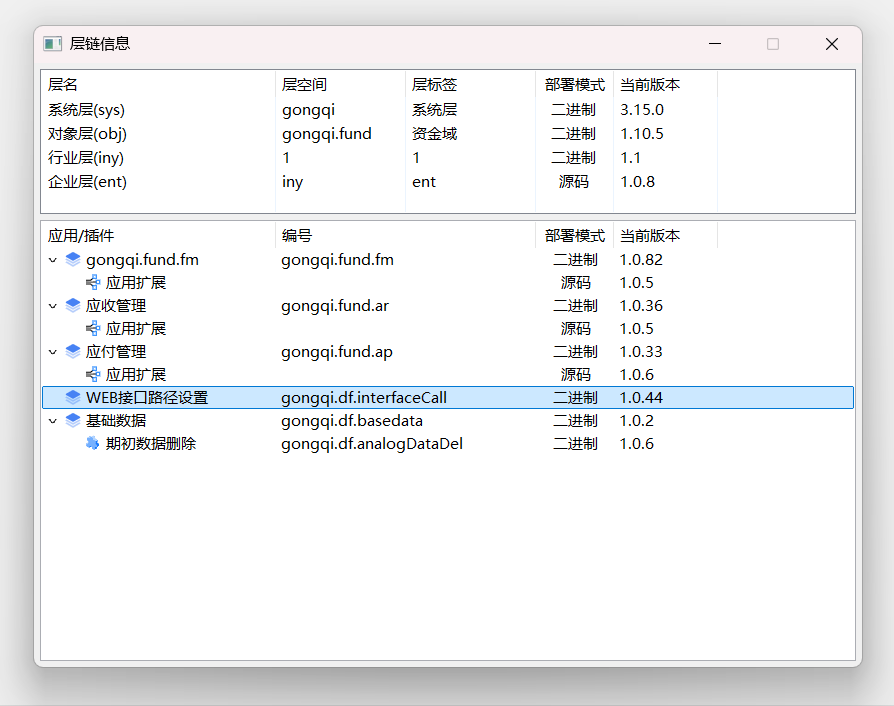894x706 pixels.
Task: Click the gongqi.fund.ar code cell
Action: coord(335,306)
